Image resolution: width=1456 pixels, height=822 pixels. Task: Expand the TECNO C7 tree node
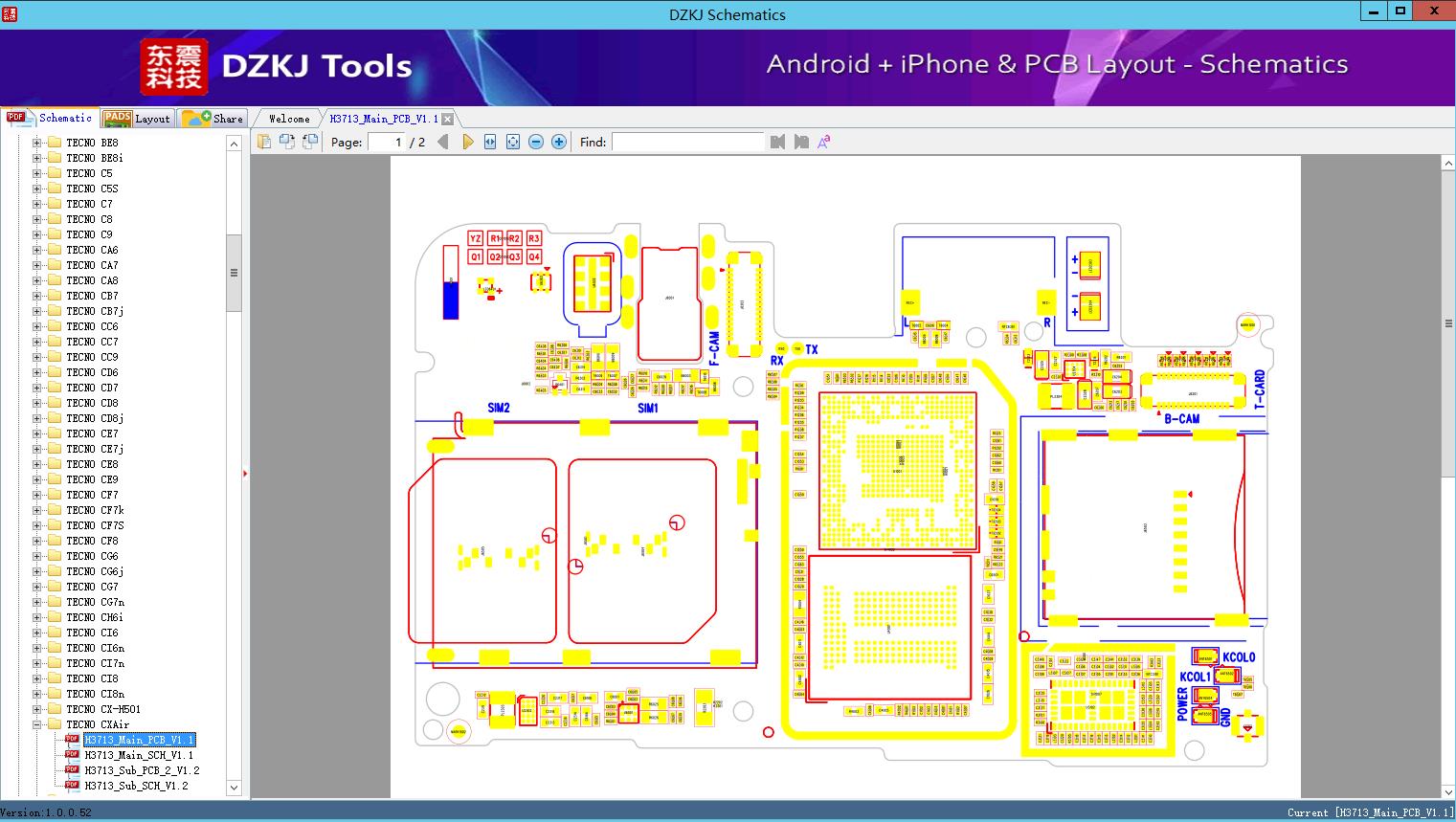pyautogui.click(x=36, y=204)
